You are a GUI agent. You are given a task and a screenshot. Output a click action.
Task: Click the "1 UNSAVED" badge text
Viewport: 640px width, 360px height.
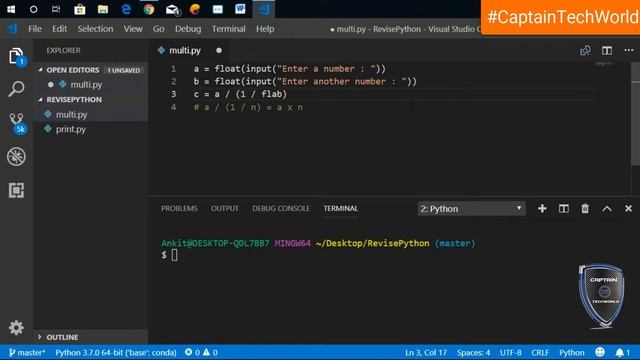click(x=124, y=70)
